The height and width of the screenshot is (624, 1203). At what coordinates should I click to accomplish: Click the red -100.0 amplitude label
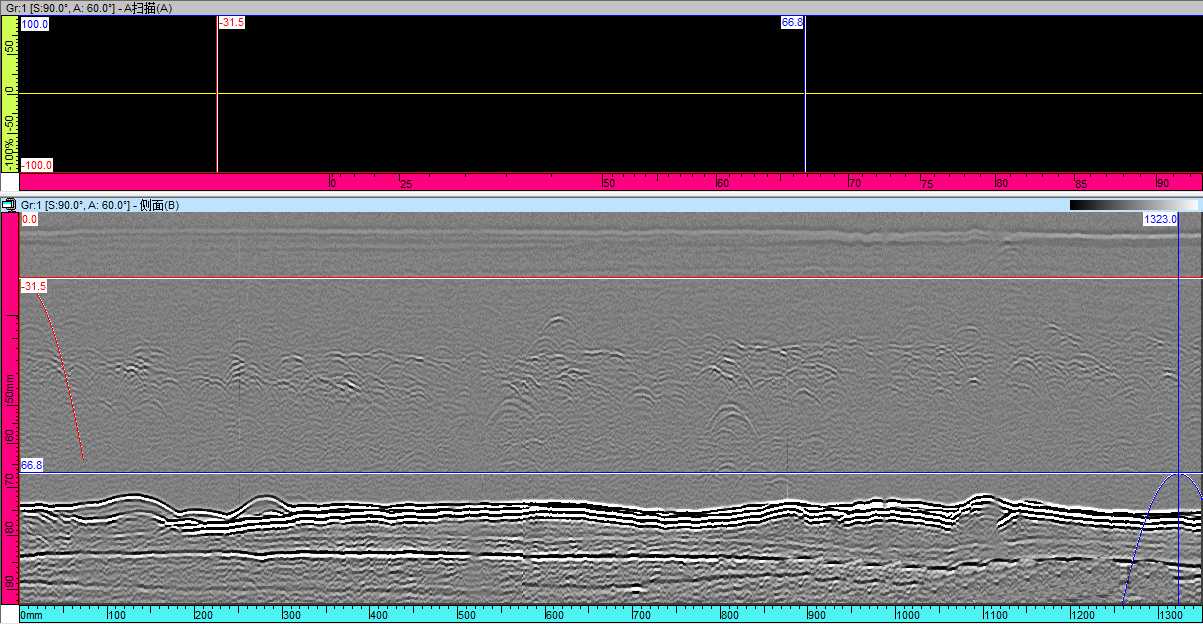point(37,165)
